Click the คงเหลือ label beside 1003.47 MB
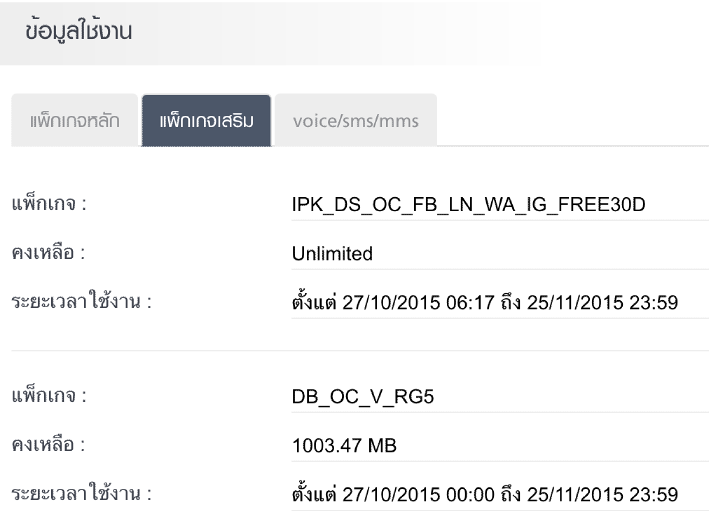This screenshot has height=521, width=709. (x=47, y=445)
